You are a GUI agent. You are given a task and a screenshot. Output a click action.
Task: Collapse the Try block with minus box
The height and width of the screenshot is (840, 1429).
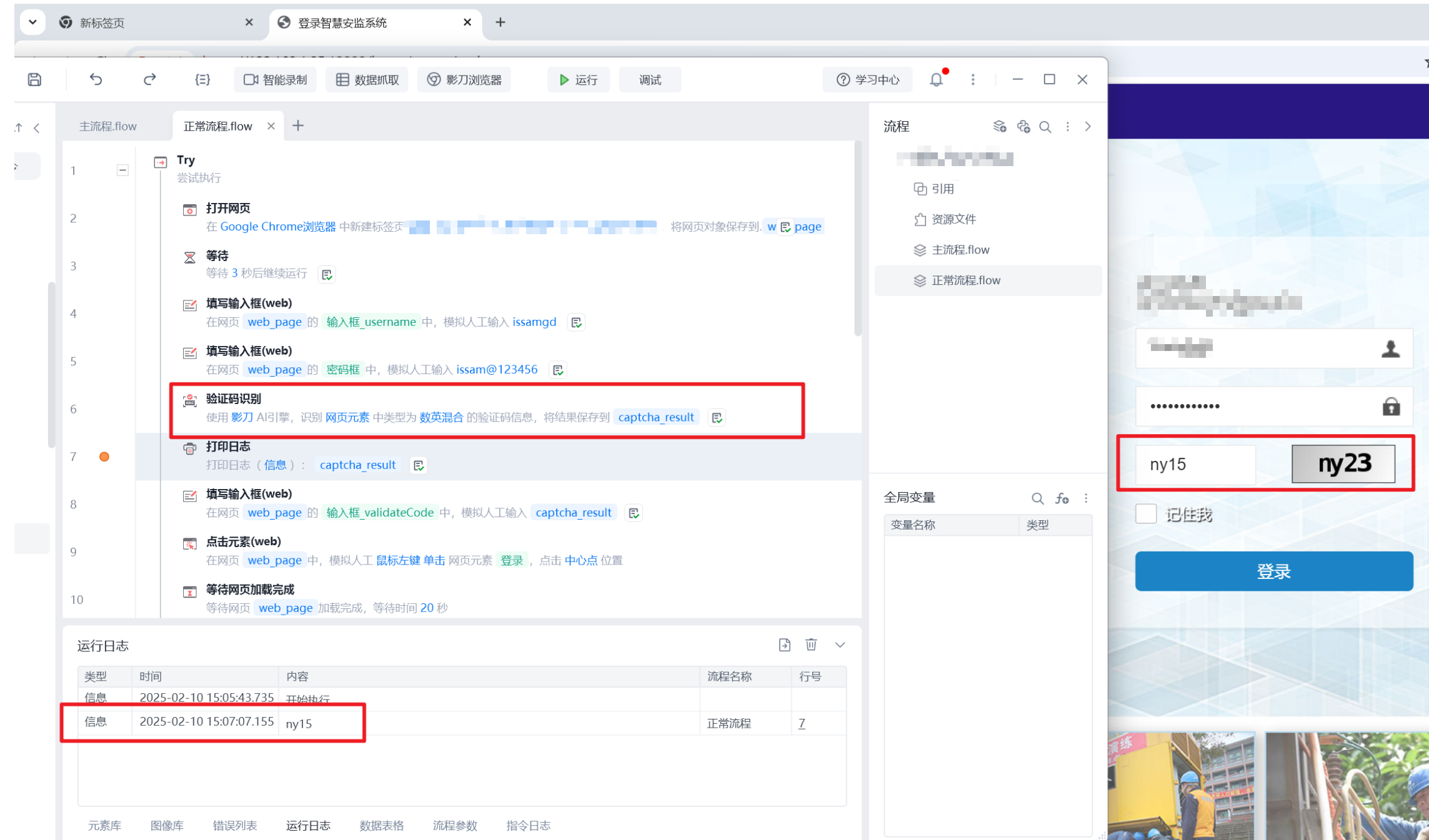click(x=122, y=170)
